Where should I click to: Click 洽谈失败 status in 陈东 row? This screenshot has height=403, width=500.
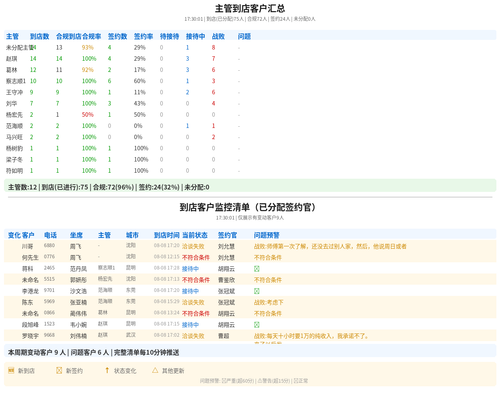click(193, 302)
